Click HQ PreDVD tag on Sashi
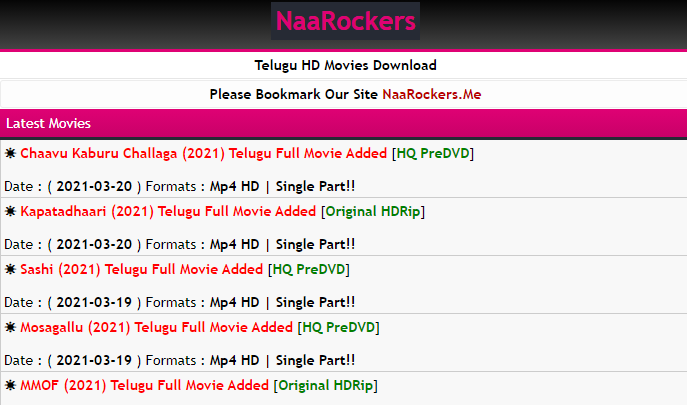The height and width of the screenshot is (405, 687). point(309,269)
